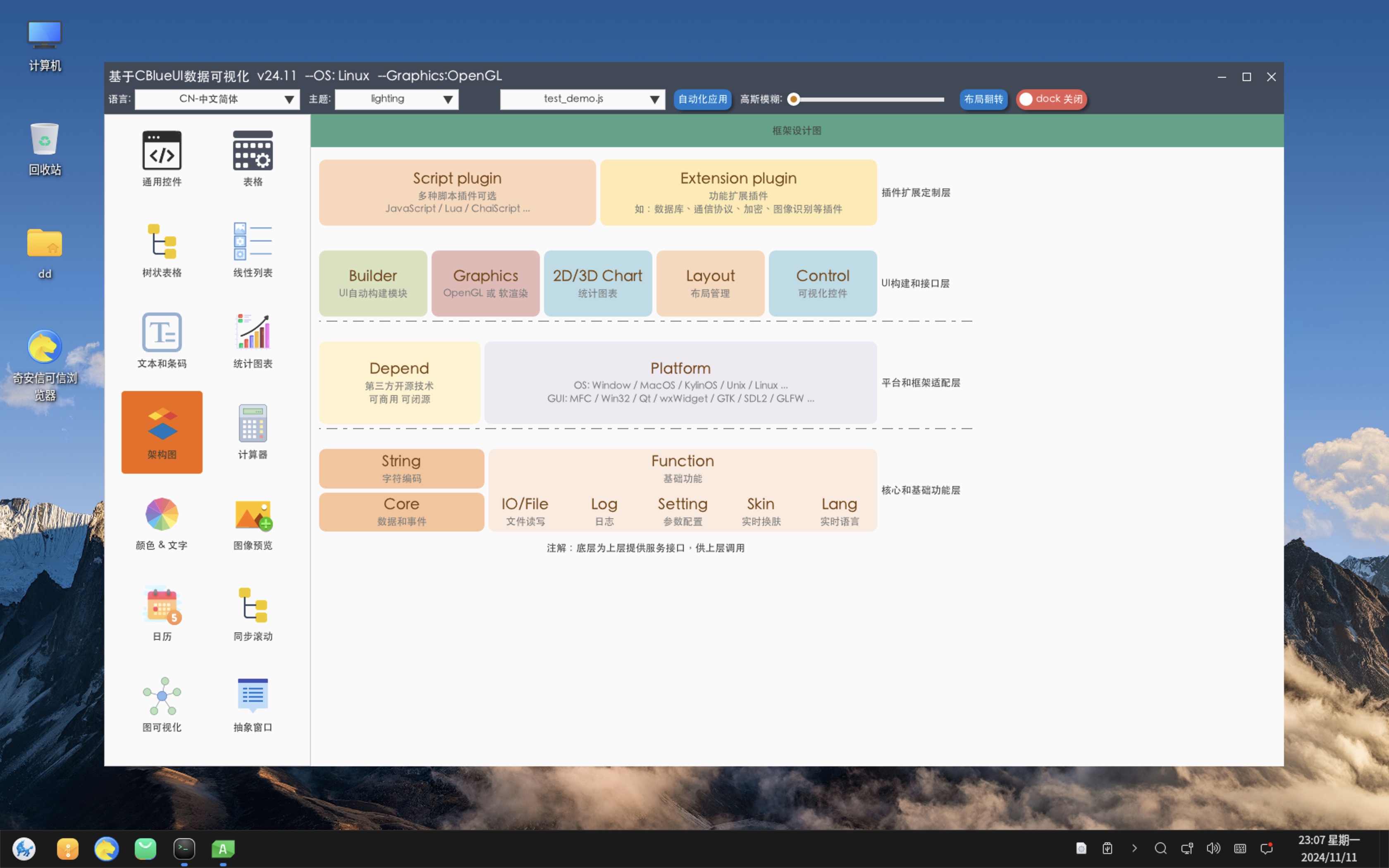This screenshot has width=1389, height=868.
Task: Select the 统计图表 chart icon
Action: point(253,332)
